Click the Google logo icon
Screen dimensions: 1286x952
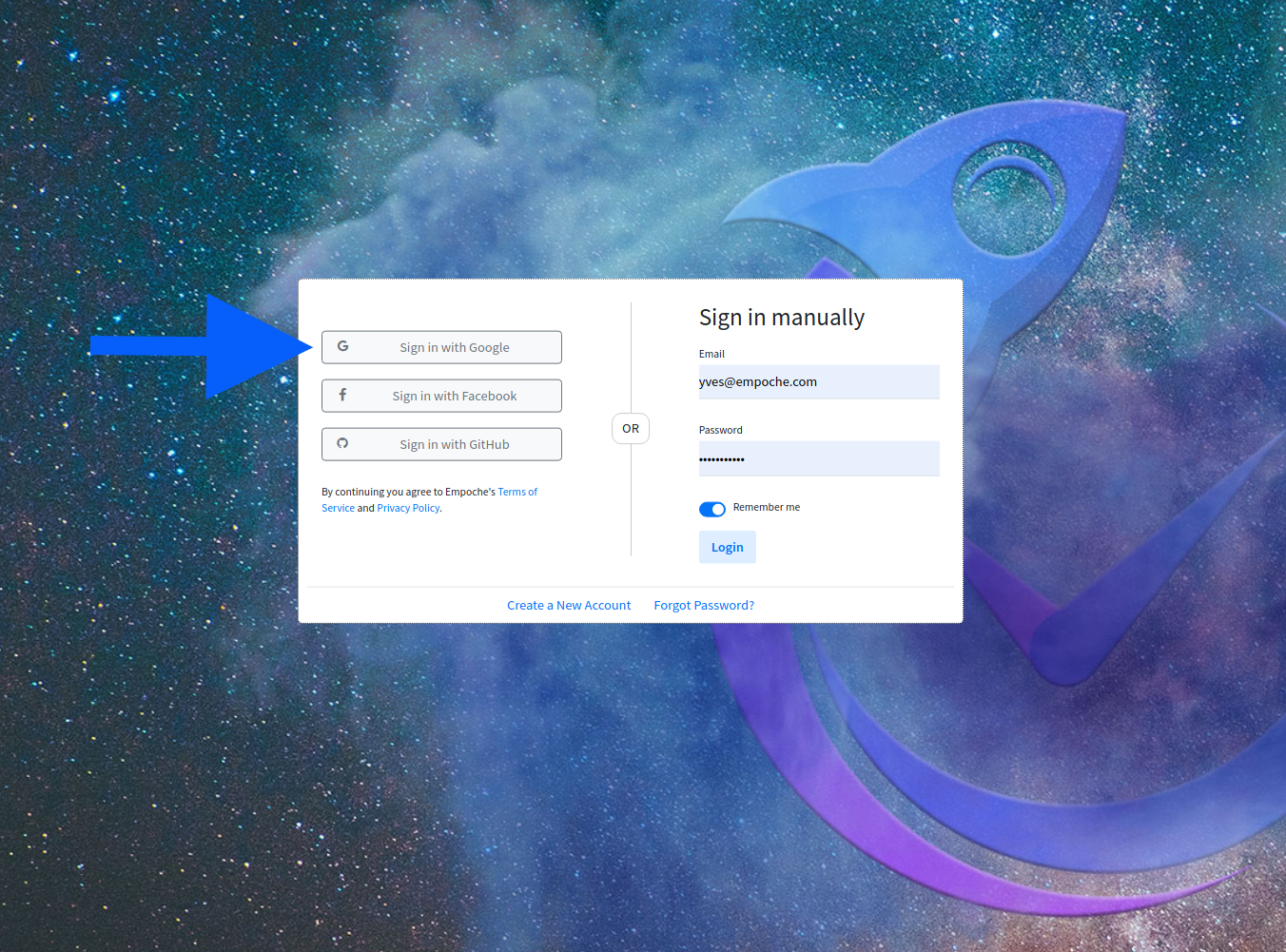pyautogui.click(x=342, y=346)
